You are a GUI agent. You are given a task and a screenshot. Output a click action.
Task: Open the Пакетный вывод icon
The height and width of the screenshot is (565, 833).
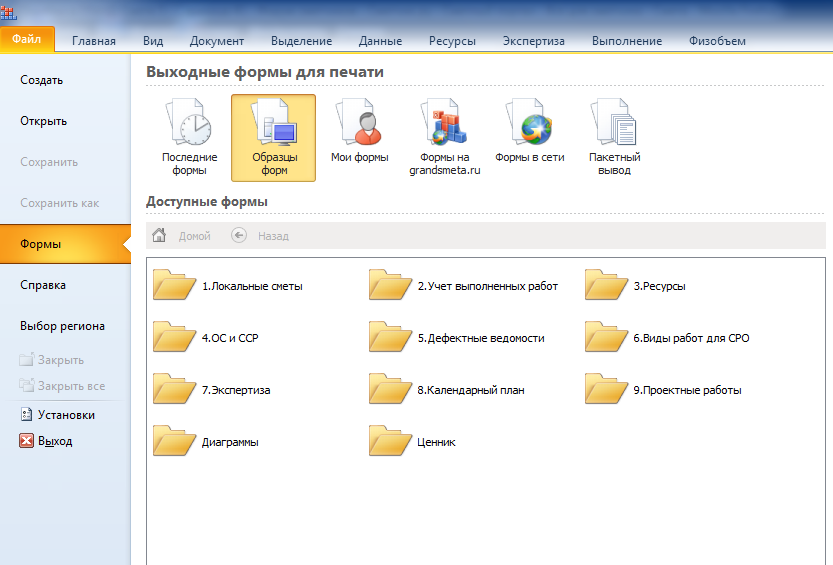(x=614, y=138)
